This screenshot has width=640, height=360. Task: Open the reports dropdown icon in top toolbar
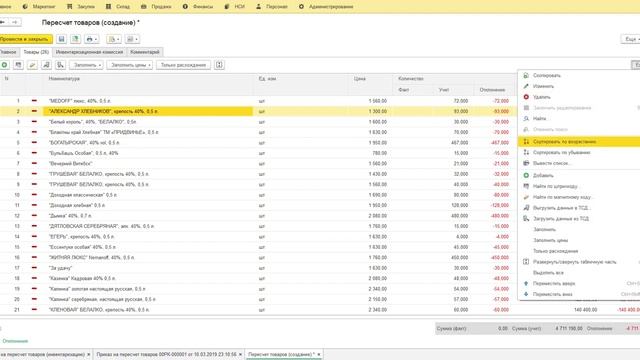click(132, 39)
